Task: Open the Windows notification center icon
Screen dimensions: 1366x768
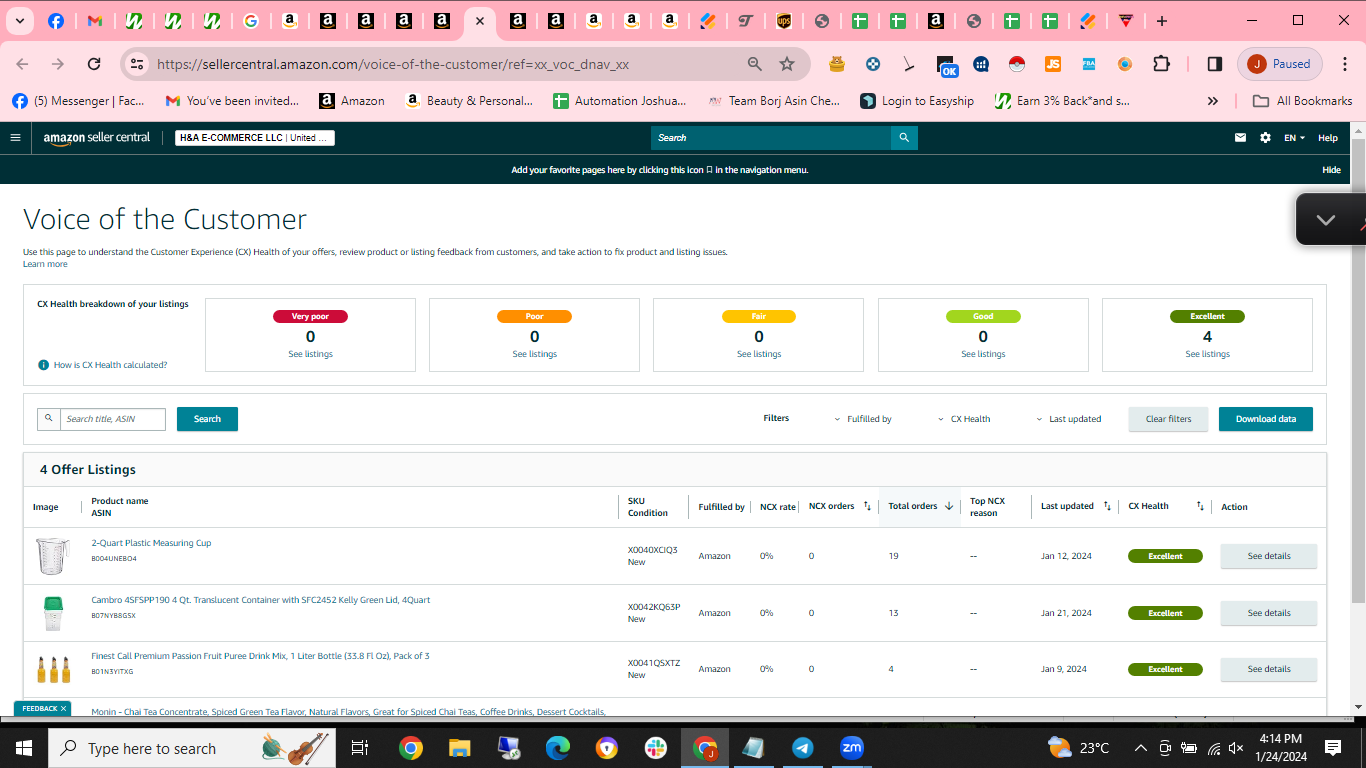Action: click(1333, 748)
